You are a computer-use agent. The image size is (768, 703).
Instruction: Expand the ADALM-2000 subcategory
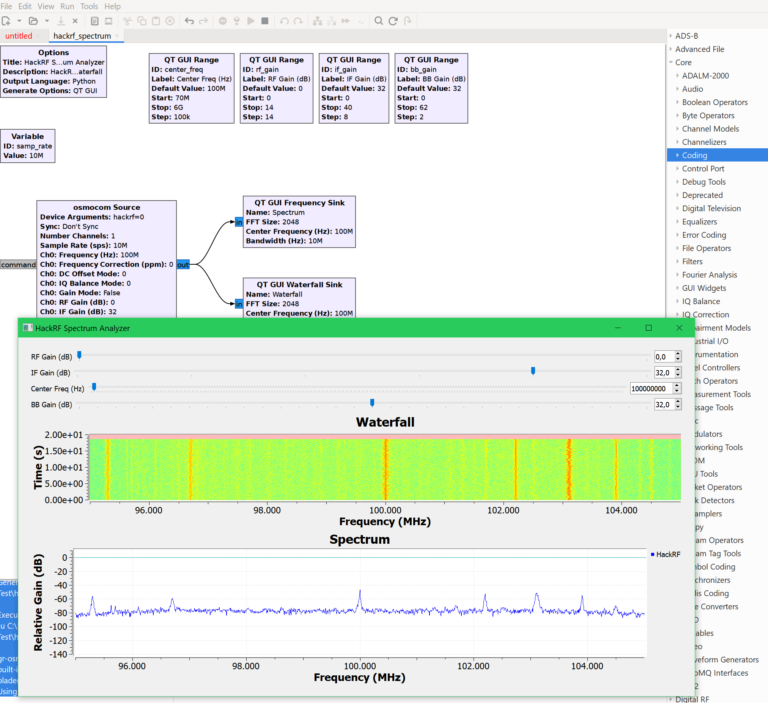click(677, 75)
